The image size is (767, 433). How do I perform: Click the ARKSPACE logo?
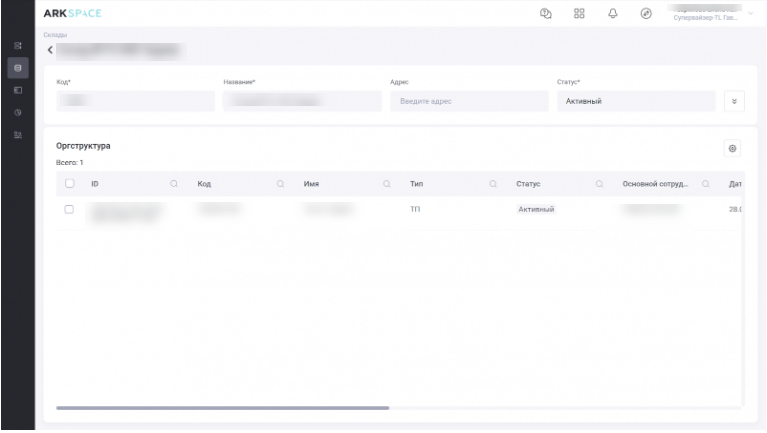[x=72, y=13]
